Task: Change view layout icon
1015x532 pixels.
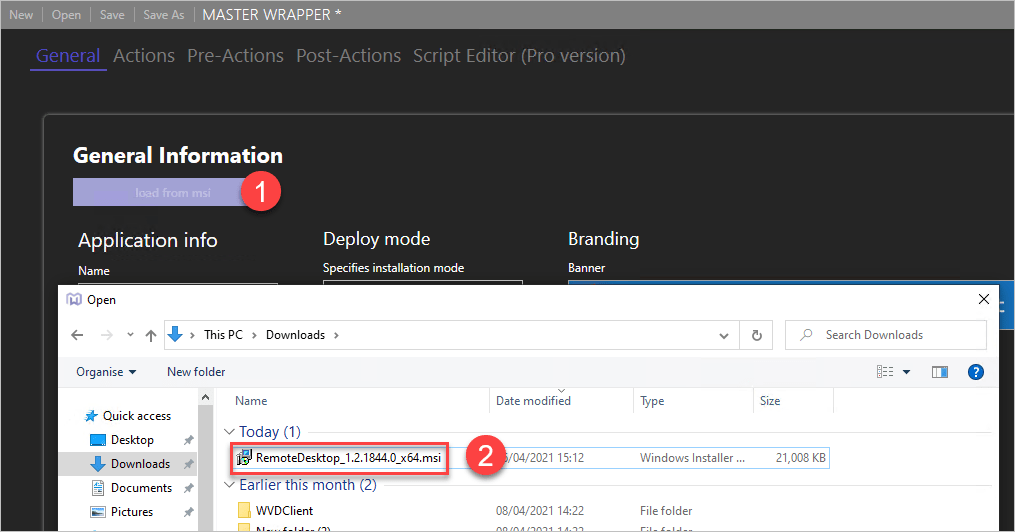Action: [885, 371]
